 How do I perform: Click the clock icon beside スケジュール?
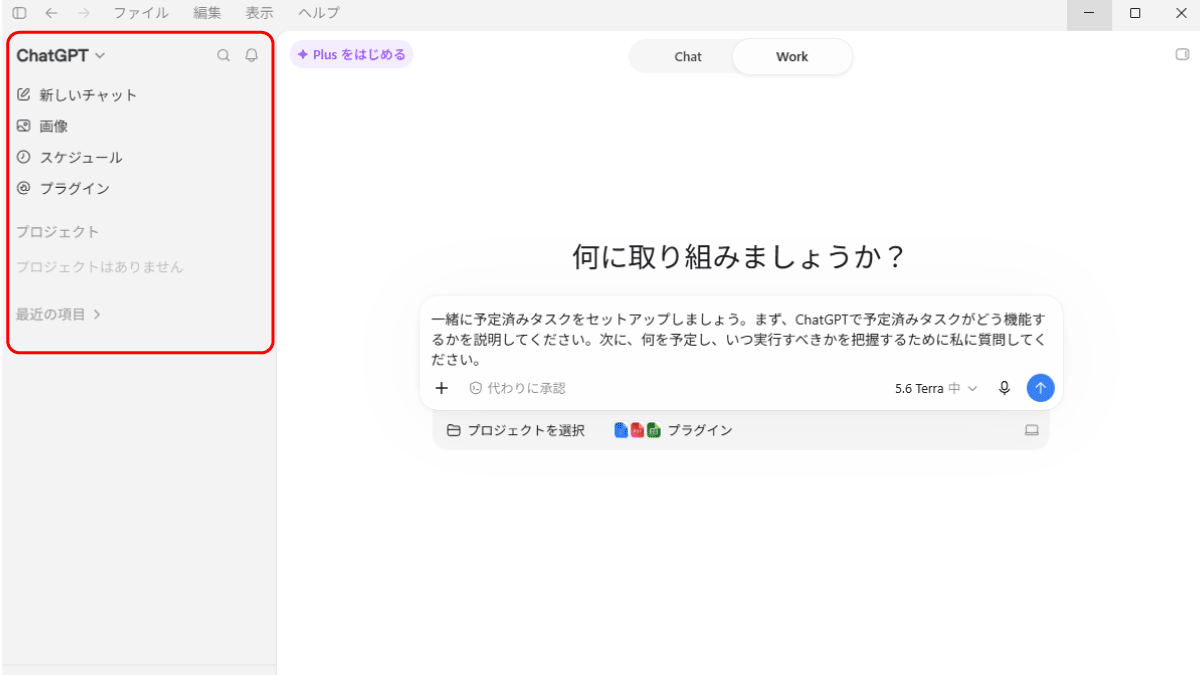point(24,157)
